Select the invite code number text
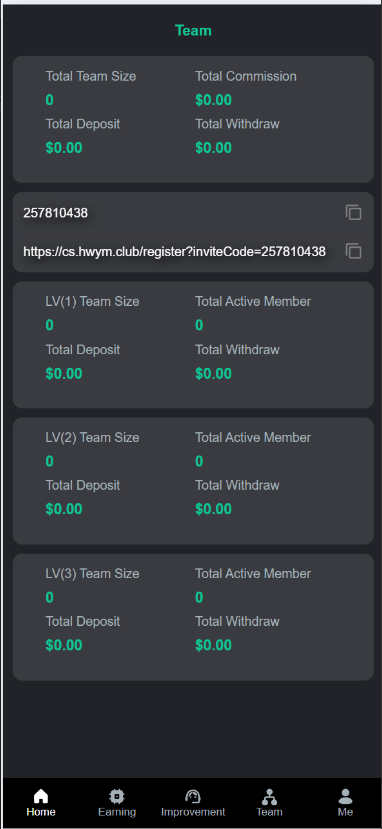382x829 pixels. (x=55, y=213)
